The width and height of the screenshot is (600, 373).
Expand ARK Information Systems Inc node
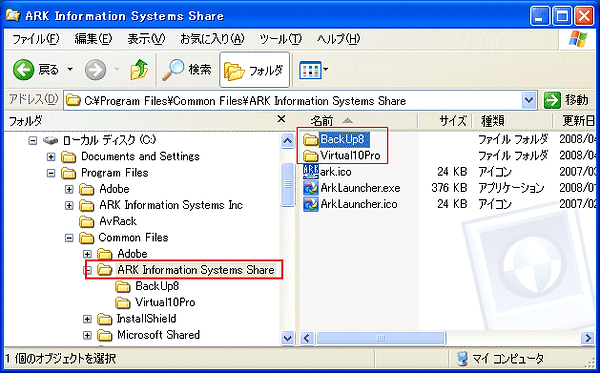click(x=69, y=206)
